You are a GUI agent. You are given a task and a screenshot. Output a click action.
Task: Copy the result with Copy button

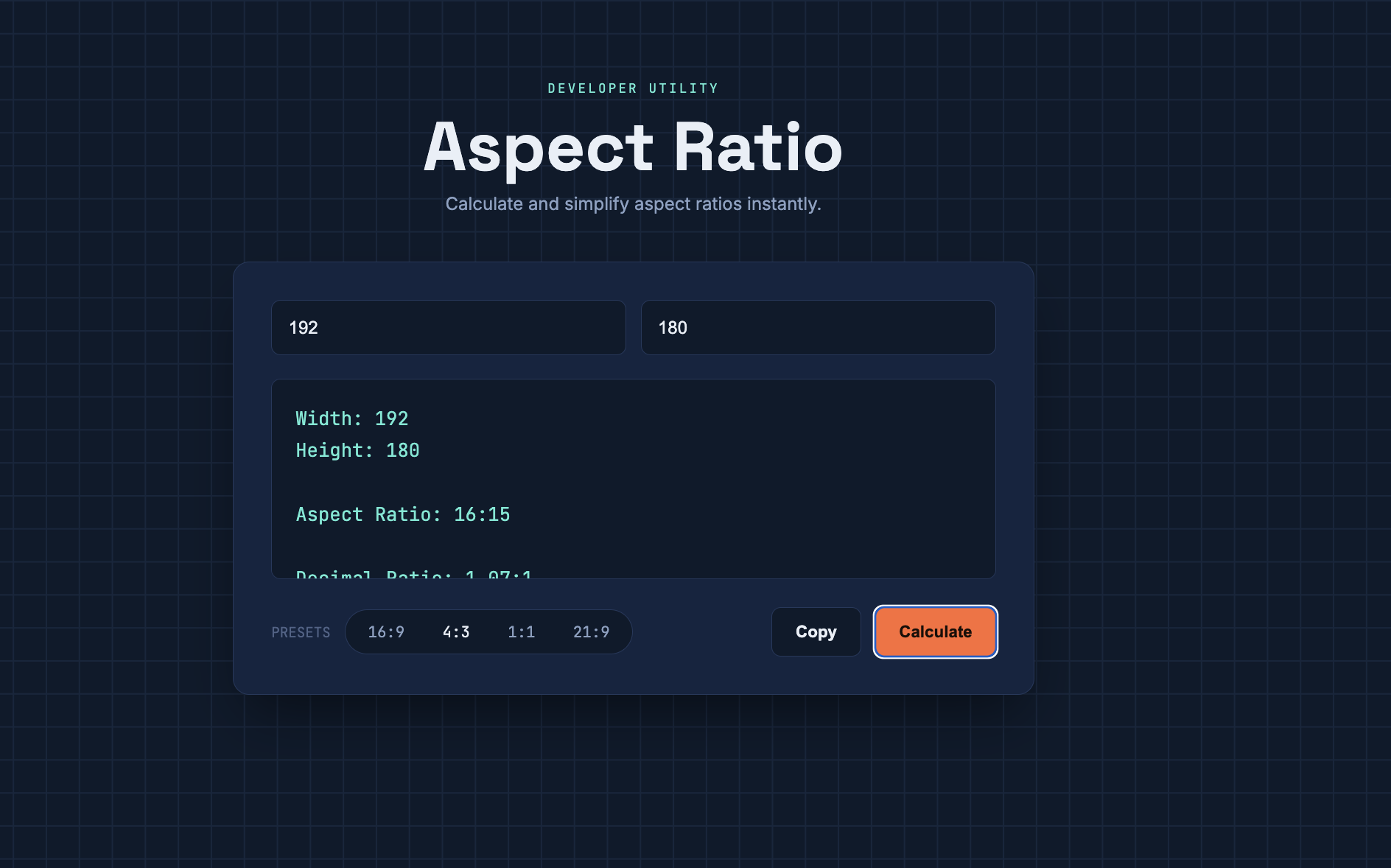coord(816,631)
